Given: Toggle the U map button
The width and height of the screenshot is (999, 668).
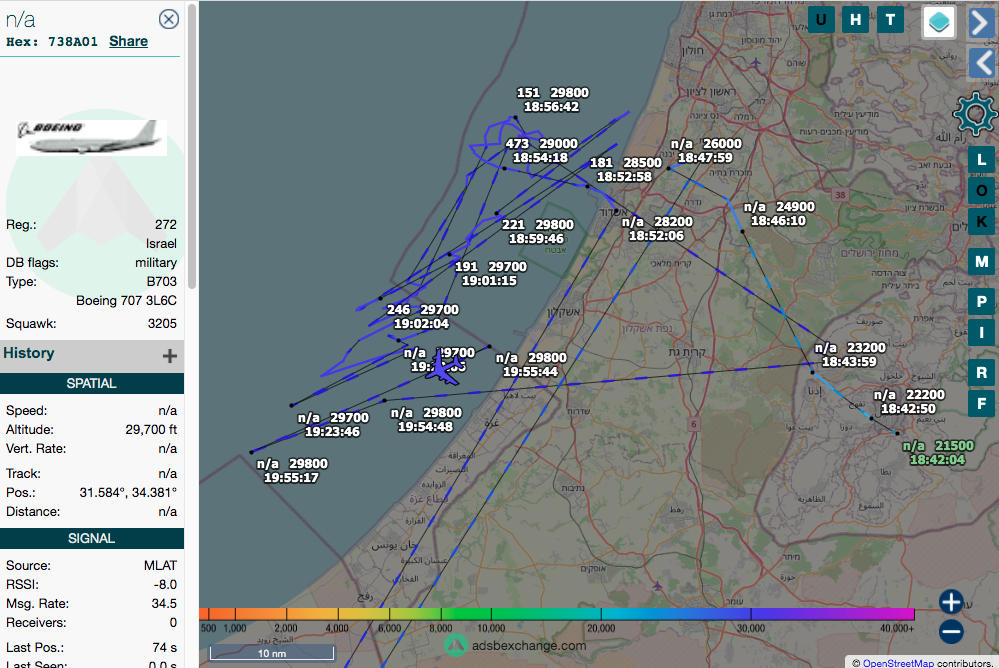Looking at the screenshot, I should (x=821, y=20).
